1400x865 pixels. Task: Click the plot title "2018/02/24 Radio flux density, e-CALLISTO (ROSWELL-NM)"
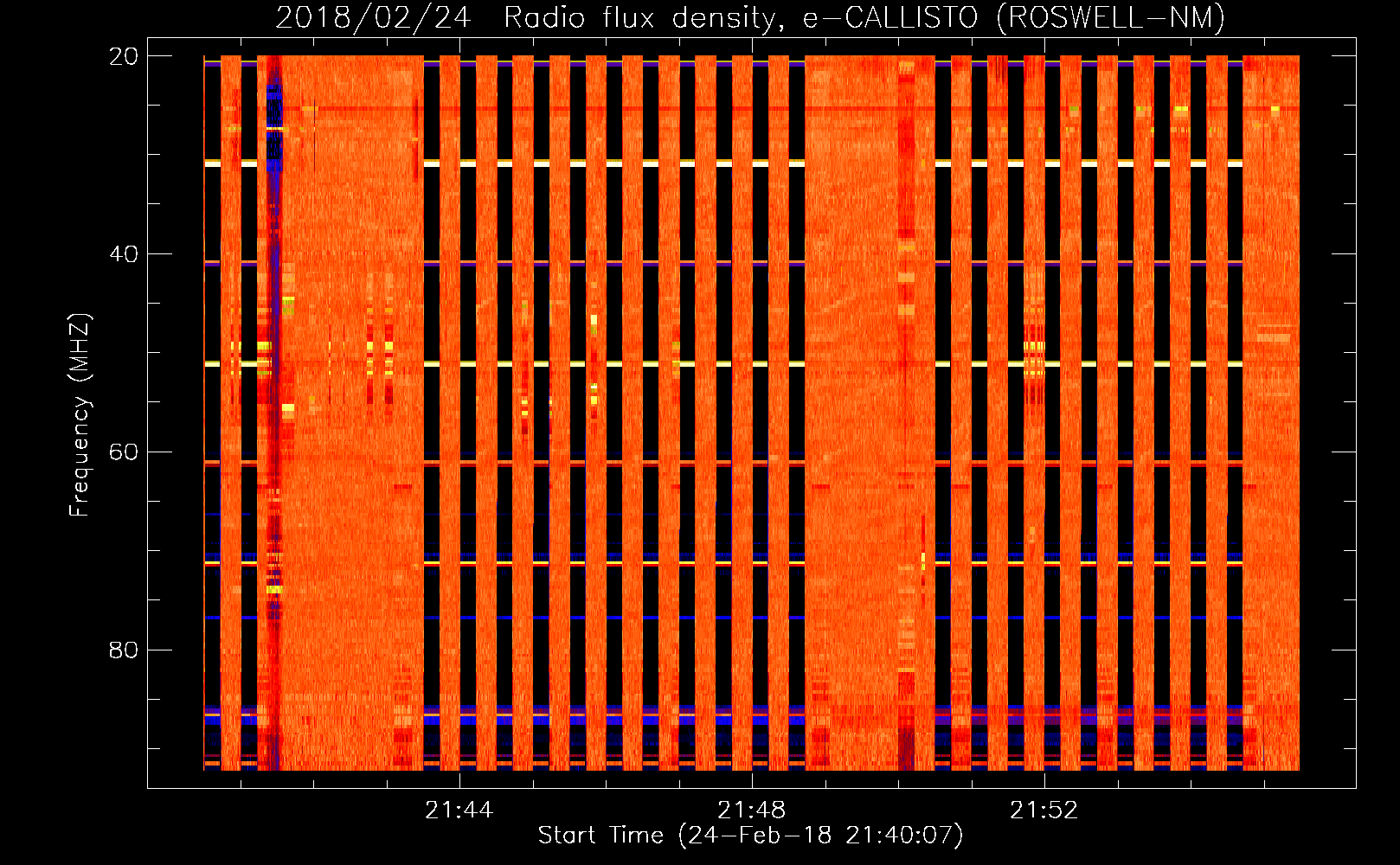(x=750, y=17)
